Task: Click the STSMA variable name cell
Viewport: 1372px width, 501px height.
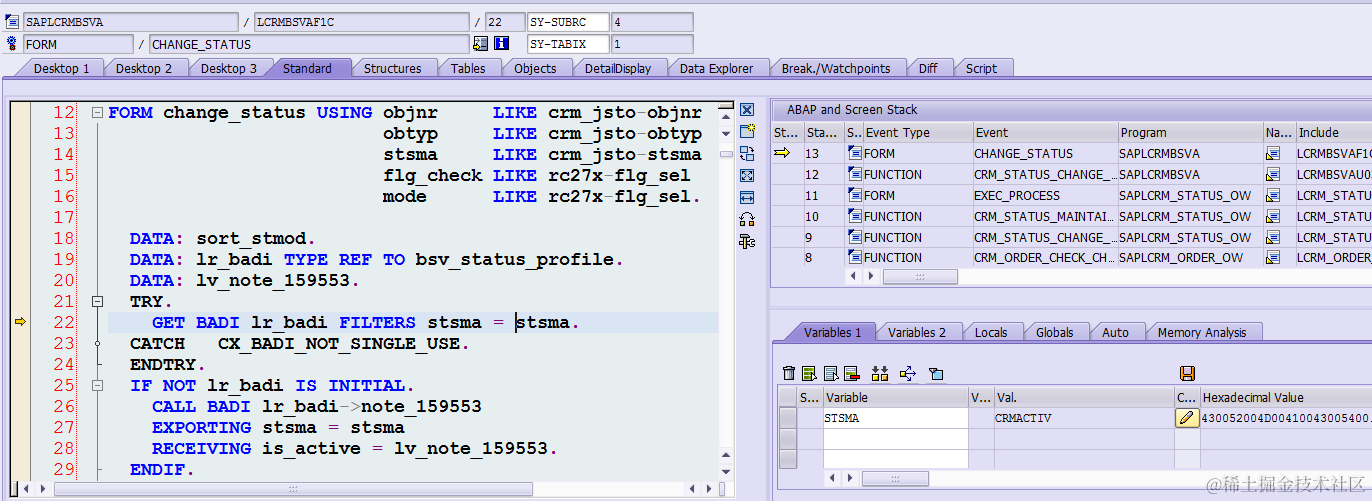Action: click(895, 418)
